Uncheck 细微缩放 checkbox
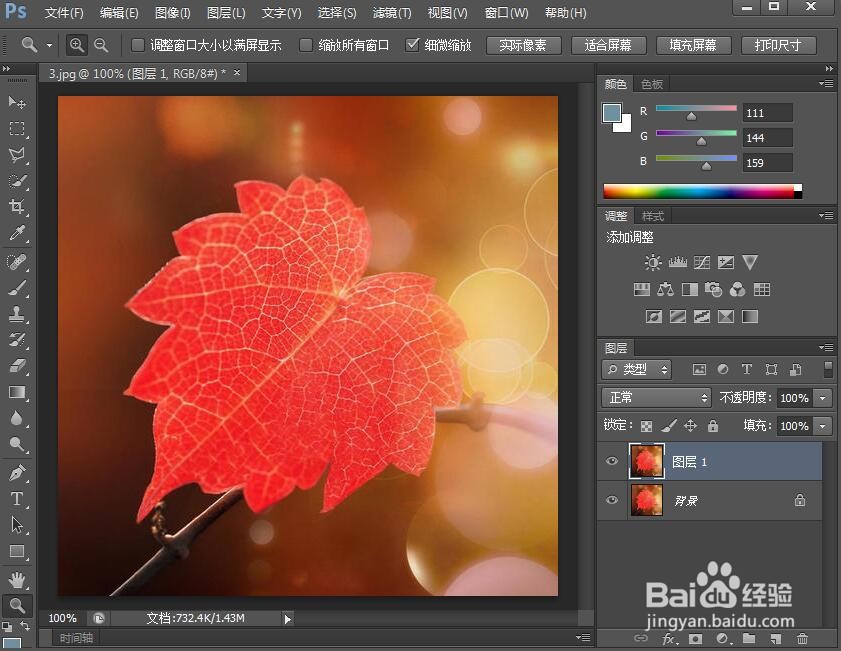This screenshot has height=651, width=841. click(x=412, y=45)
